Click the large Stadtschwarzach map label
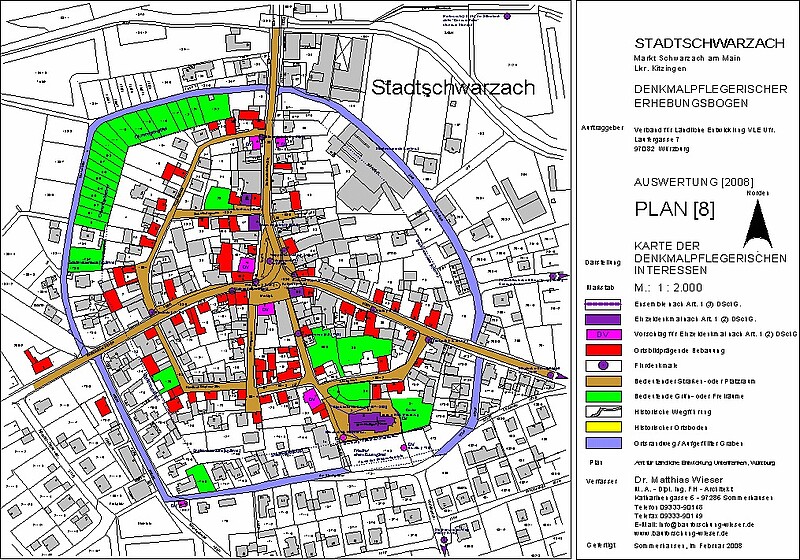Screen dimensions: 800x560 click(x=453, y=87)
